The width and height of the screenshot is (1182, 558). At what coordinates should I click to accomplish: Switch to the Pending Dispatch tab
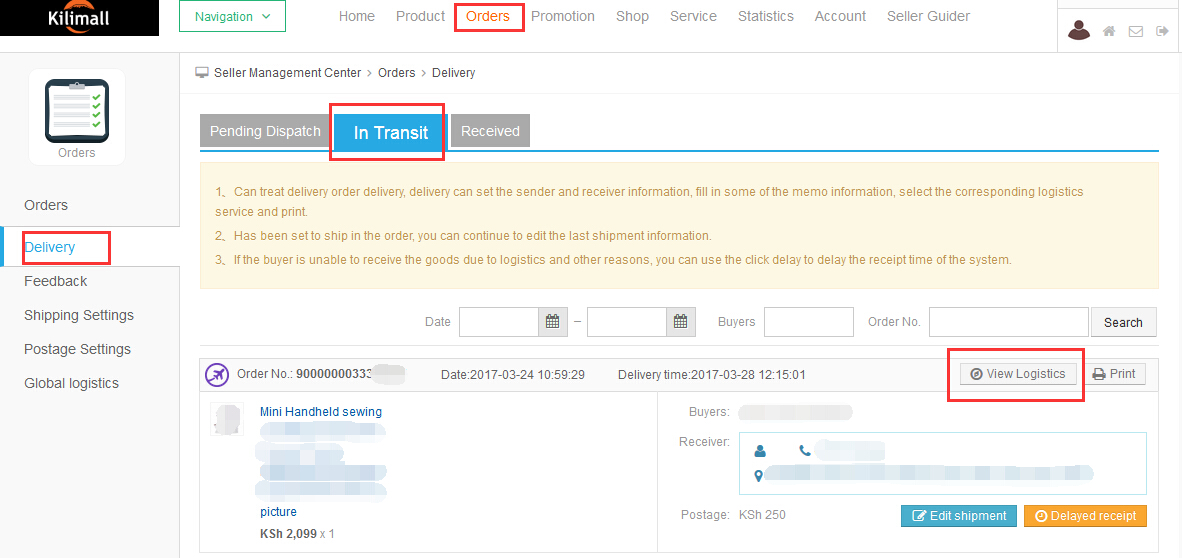click(x=265, y=131)
